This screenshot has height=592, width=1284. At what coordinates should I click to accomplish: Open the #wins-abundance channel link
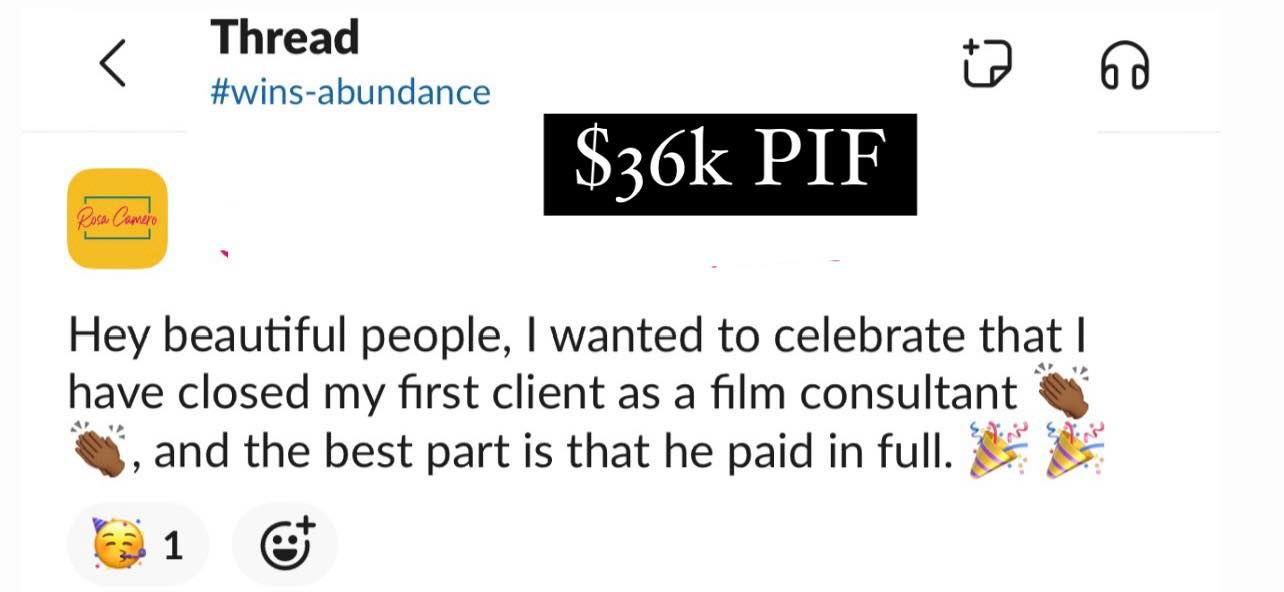[350, 92]
